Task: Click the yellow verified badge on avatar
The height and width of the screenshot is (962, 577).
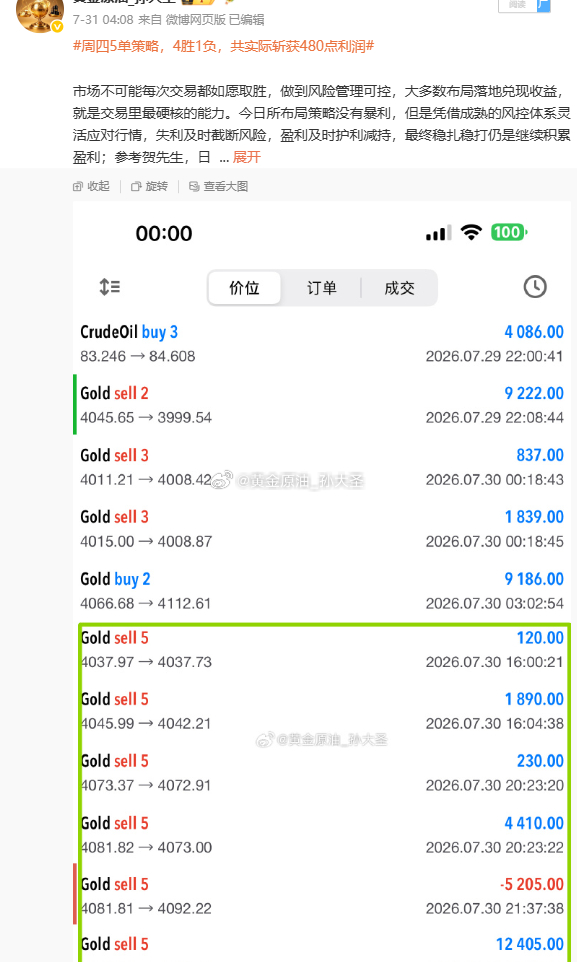Action: point(57,26)
